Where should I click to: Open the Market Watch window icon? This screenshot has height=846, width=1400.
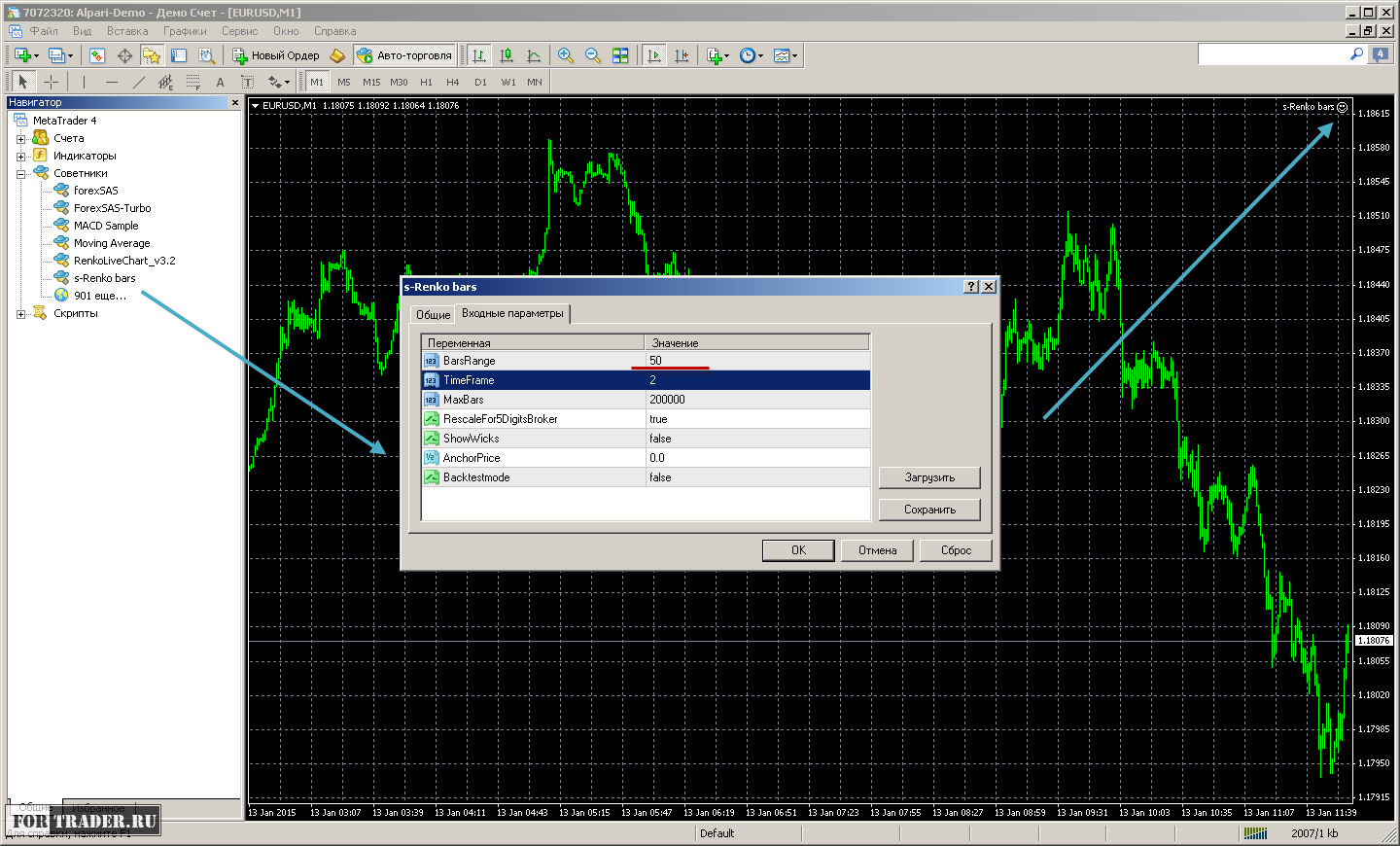click(97, 55)
